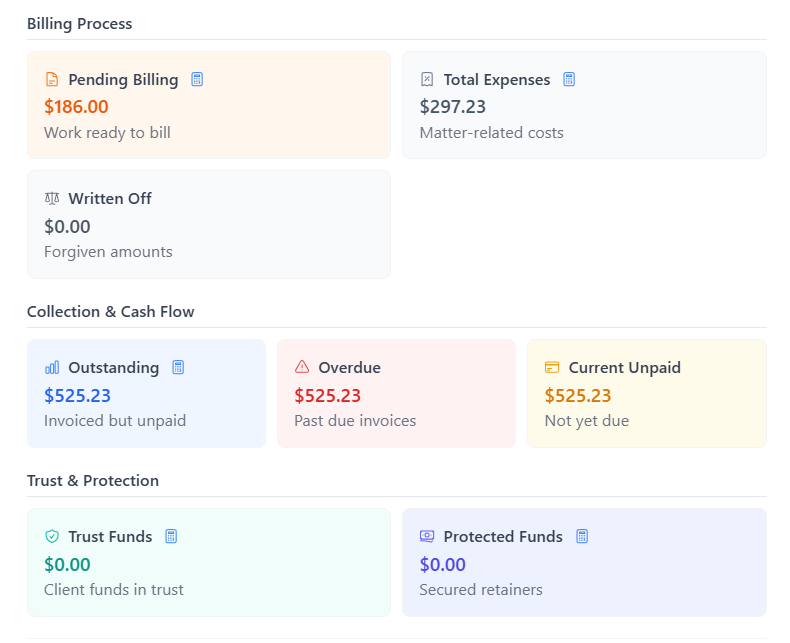790x643 pixels.
Task: Click the Total Expenses $297.23 value
Action: tap(453, 107)
